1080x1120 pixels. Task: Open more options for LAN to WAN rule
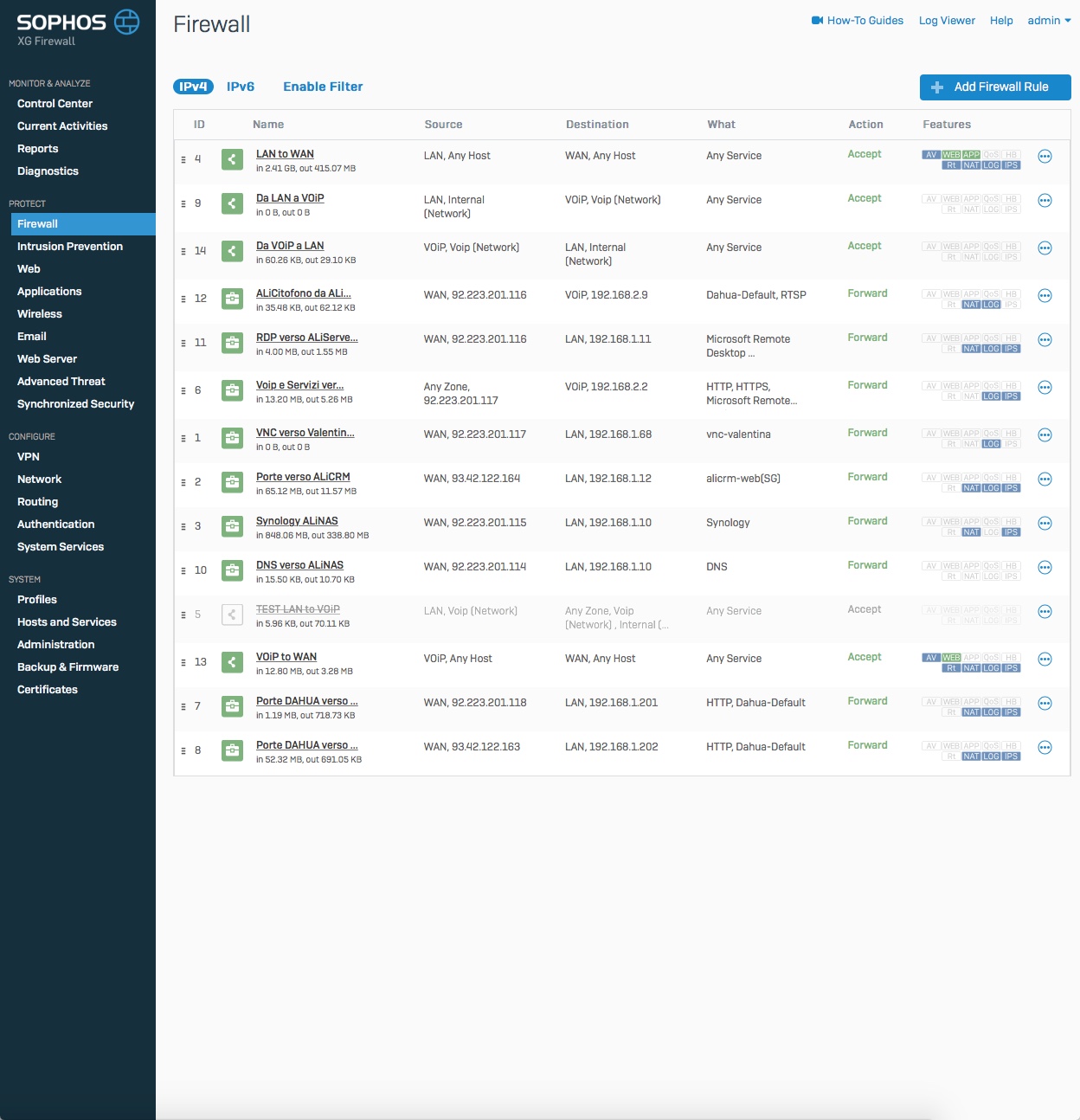pos(1045,157)
